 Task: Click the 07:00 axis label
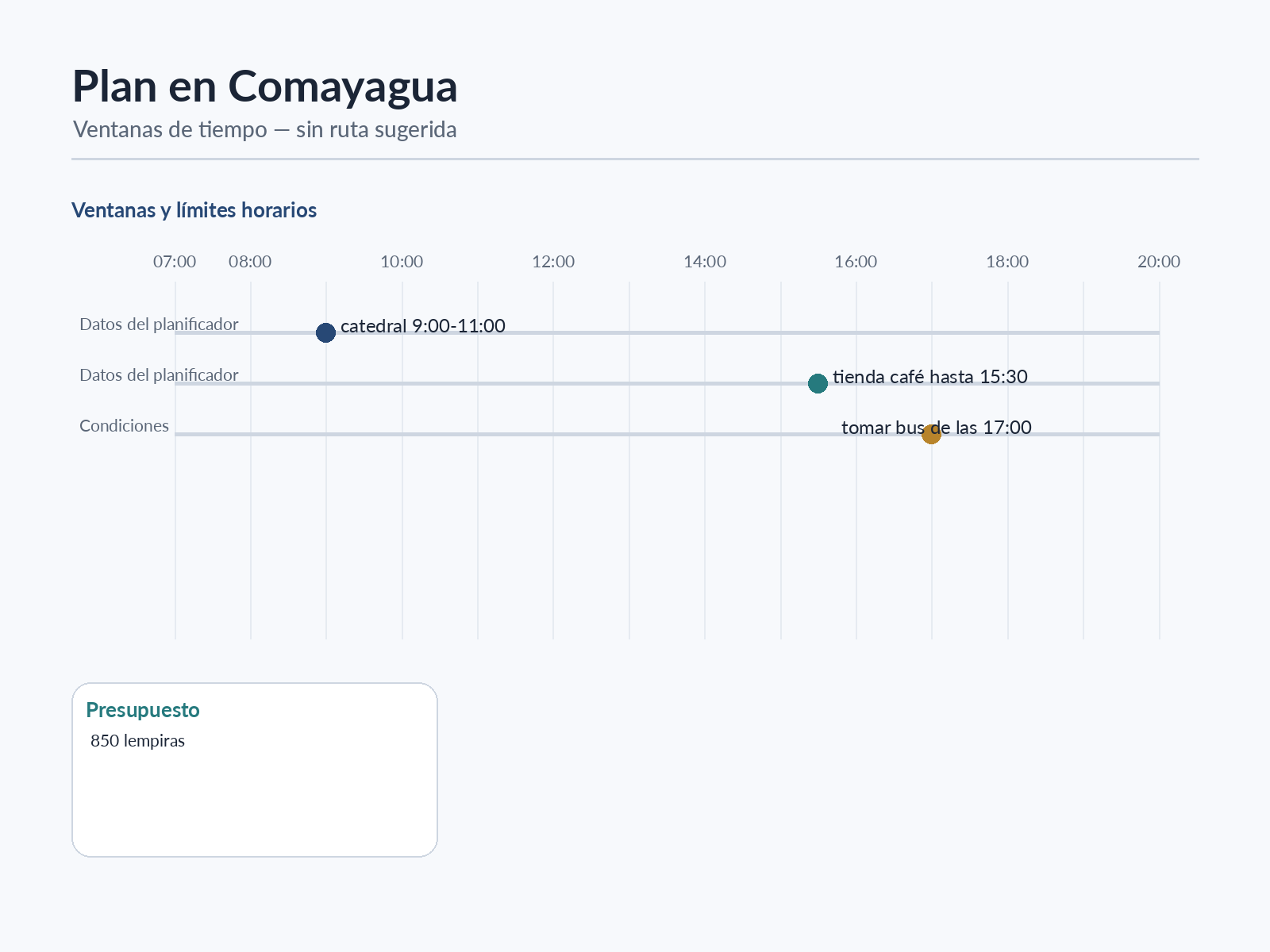[175, 262]
